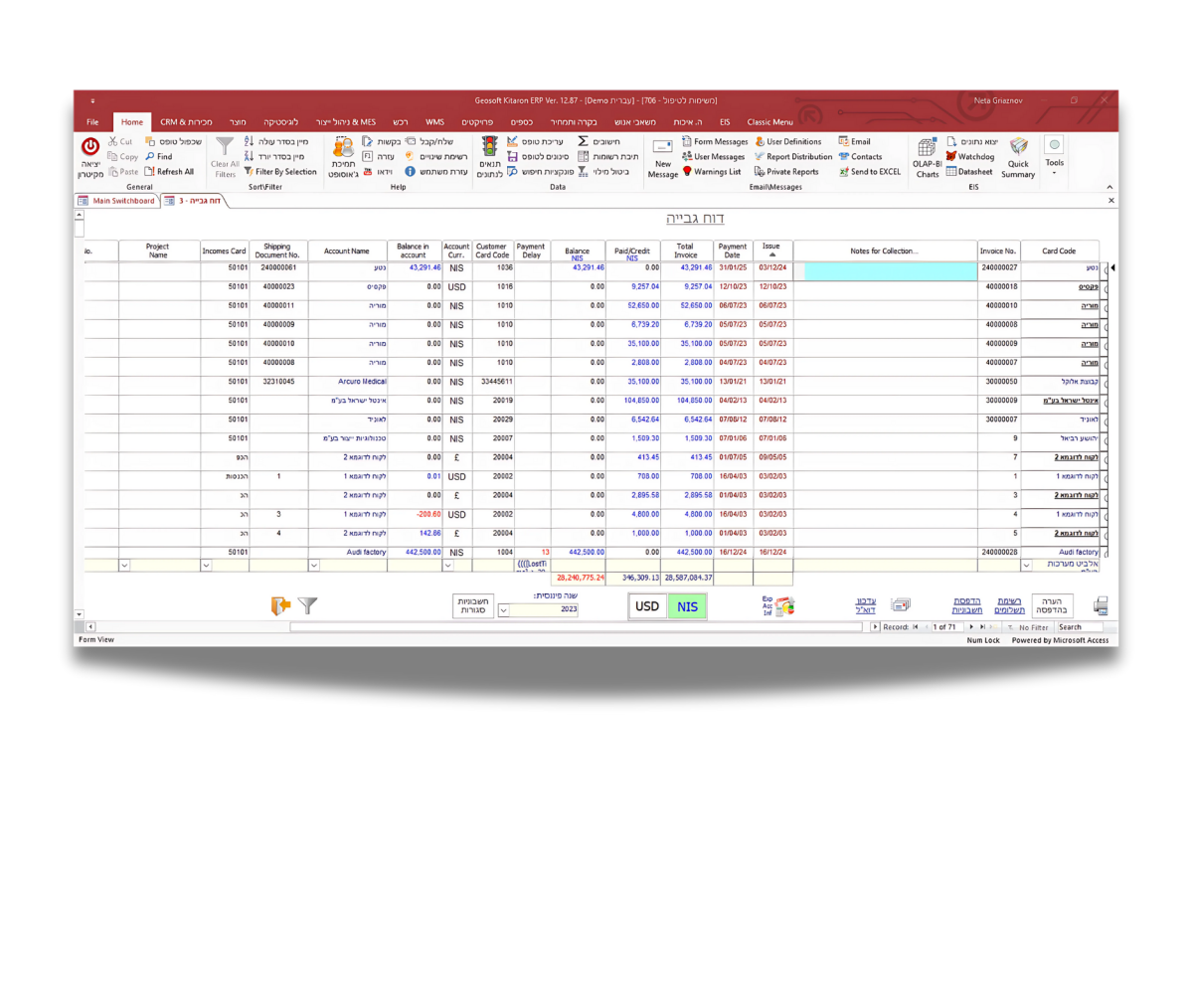Sort ascending with מיין בסדר עולה
The image size is (1193, 1008).
(276, 142)
